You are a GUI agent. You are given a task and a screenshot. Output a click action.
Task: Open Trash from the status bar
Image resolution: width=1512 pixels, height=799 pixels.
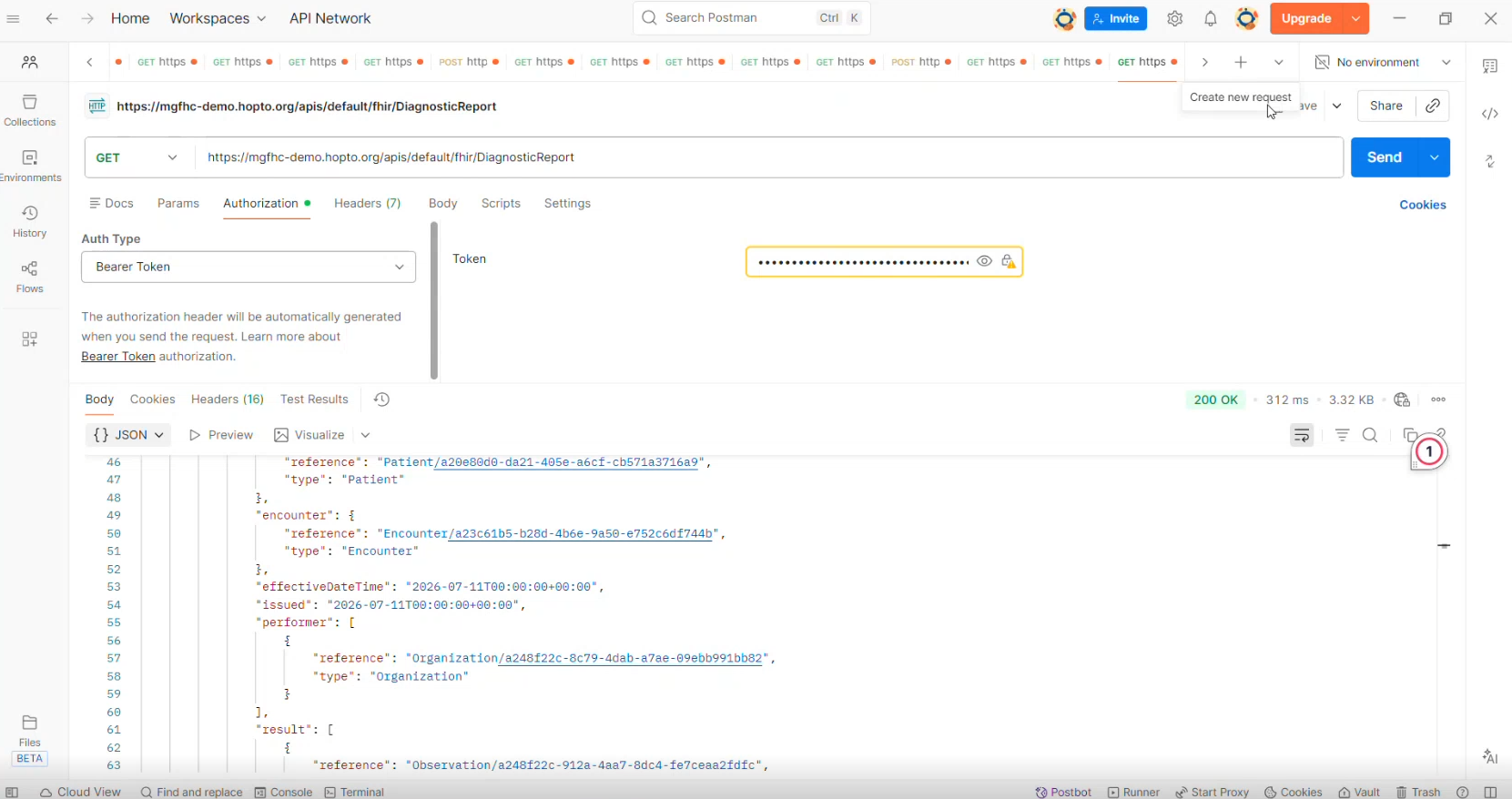click(x=1418, y=792)
